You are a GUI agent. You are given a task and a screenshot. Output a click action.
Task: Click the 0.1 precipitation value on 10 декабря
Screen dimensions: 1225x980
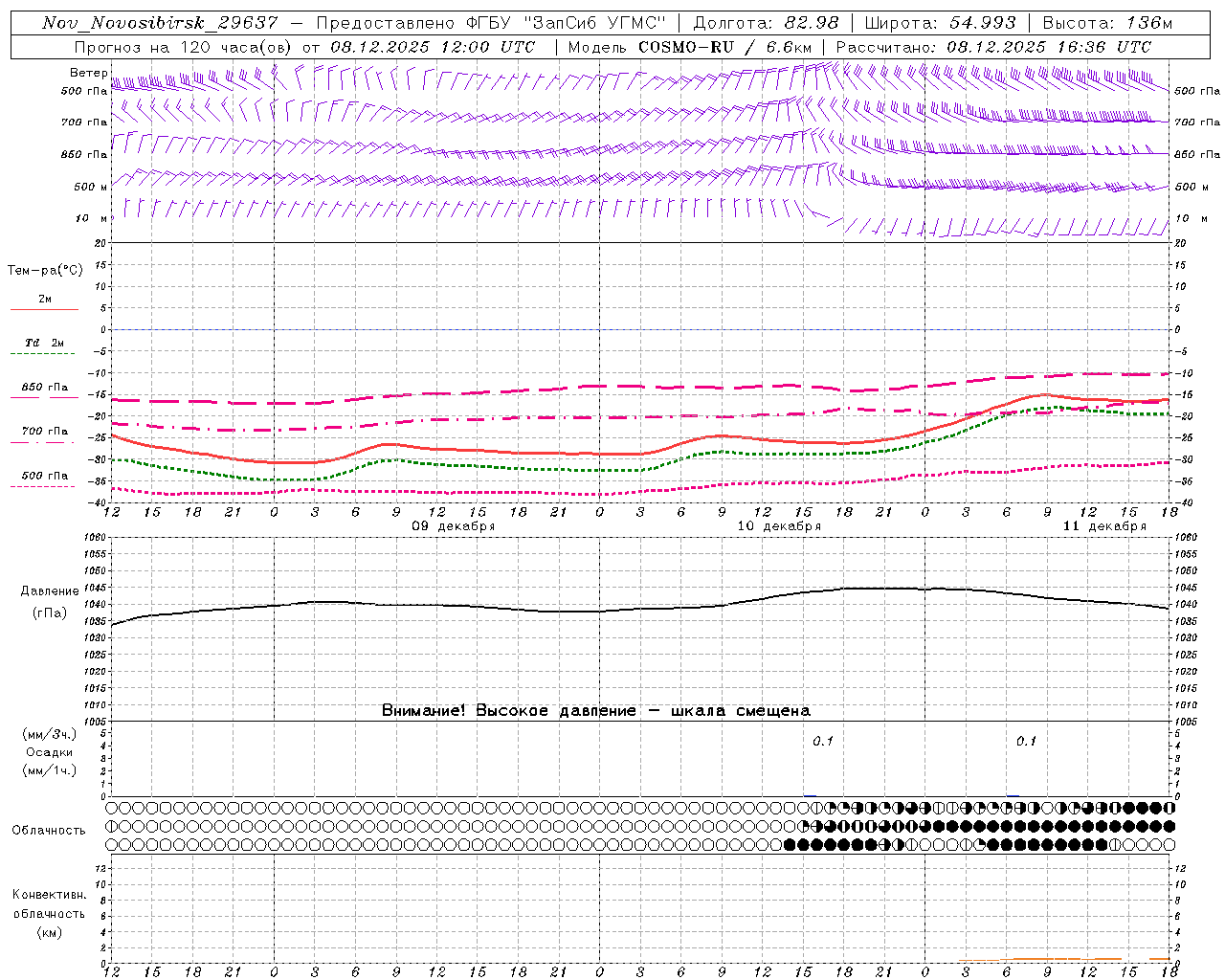[x=823, y=741]
